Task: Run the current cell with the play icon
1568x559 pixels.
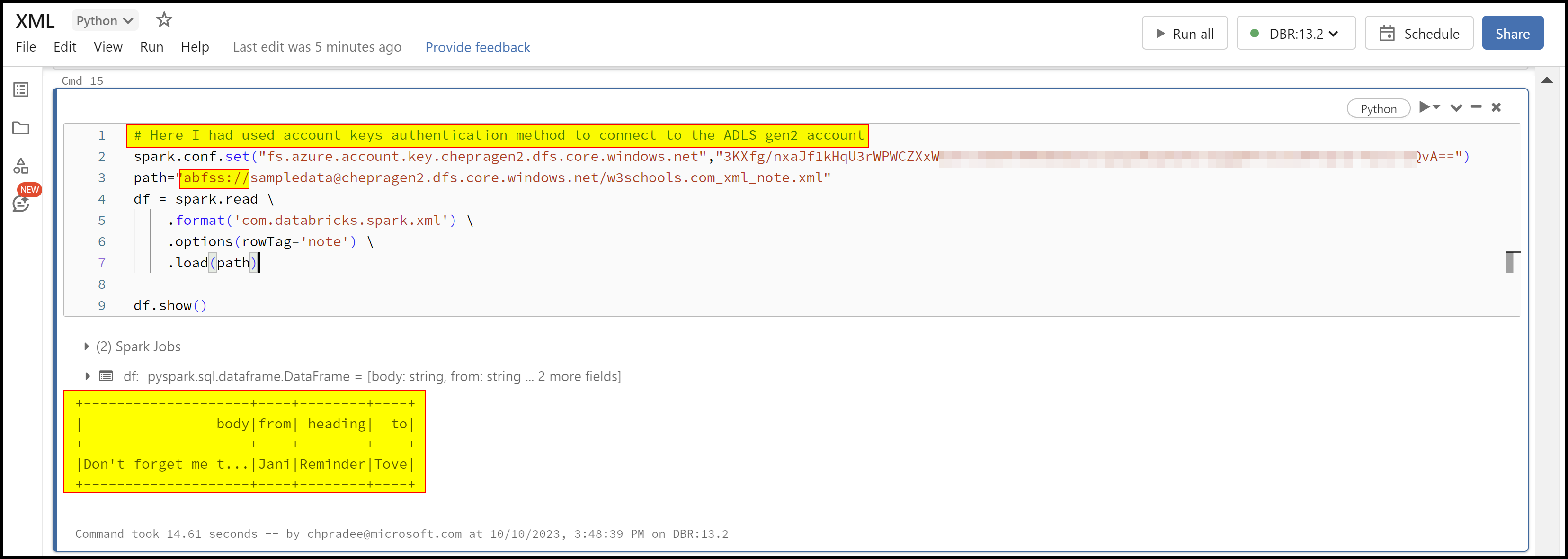Action: coord(1426,107)
